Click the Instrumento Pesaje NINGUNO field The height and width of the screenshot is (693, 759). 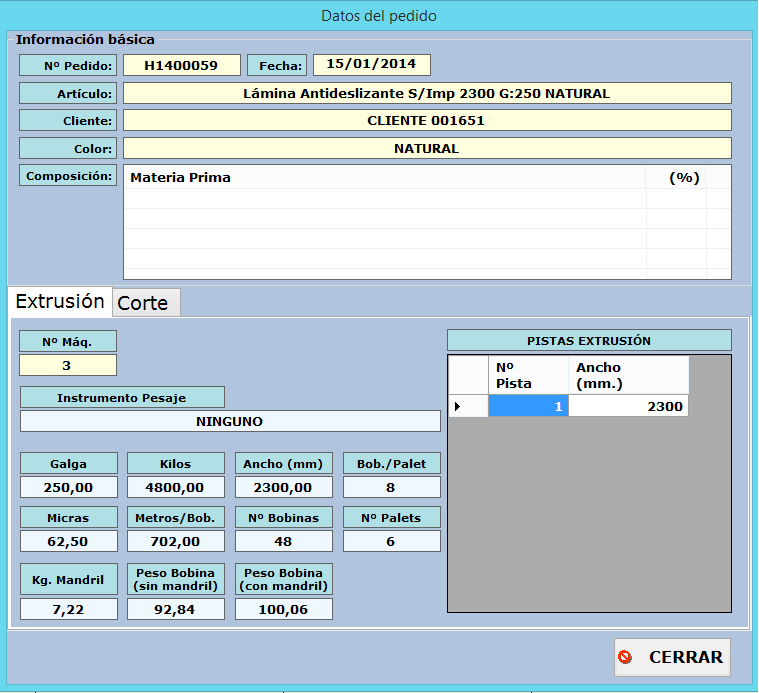click(230, 421)
